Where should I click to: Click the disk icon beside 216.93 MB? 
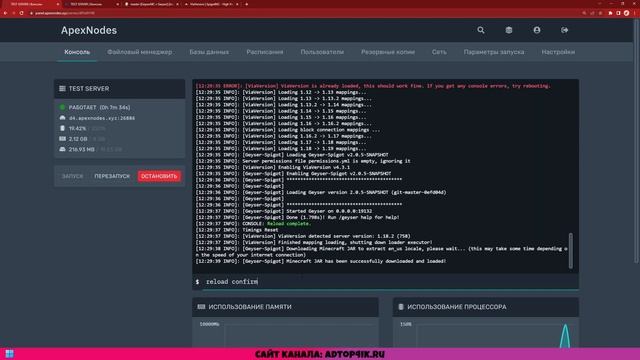point(62,149)
